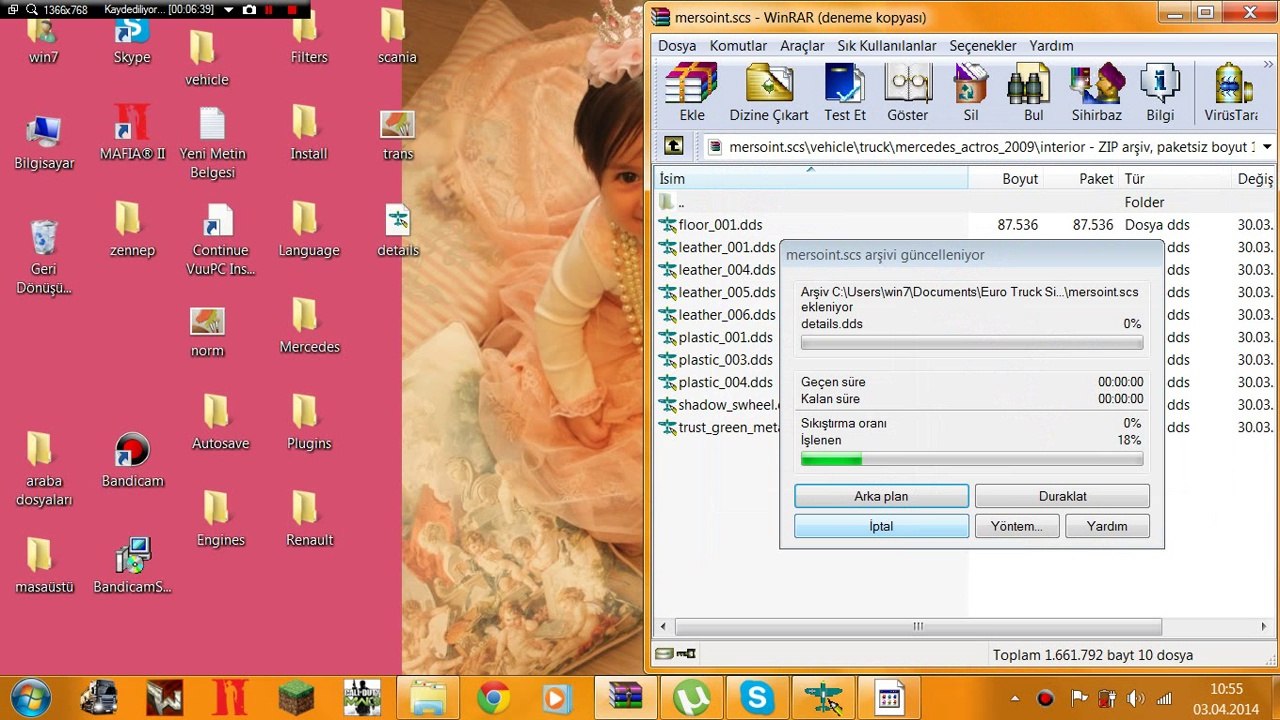Viewport: 1280px width, 720px height.
Task: Select the details file on desktop
Action: (x=398, y=231)
